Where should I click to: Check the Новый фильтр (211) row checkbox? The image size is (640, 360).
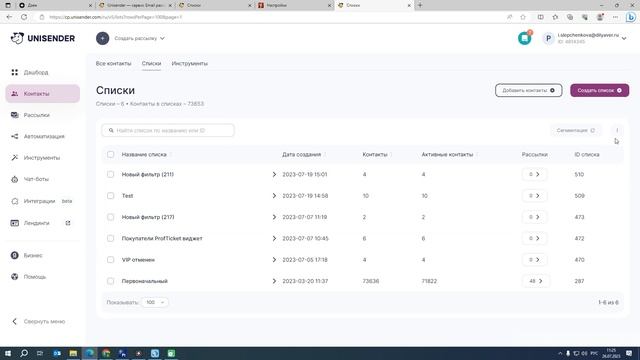click(111, 174)
